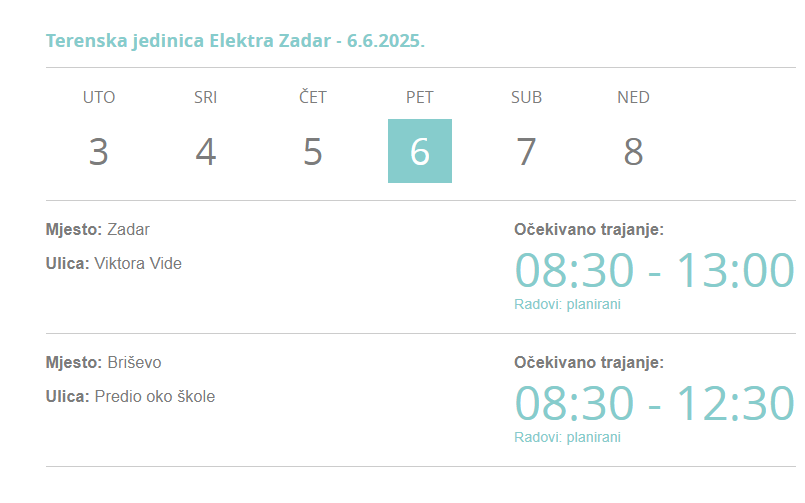Click the Mjesto: Zadar entry

tap(97, 229)
